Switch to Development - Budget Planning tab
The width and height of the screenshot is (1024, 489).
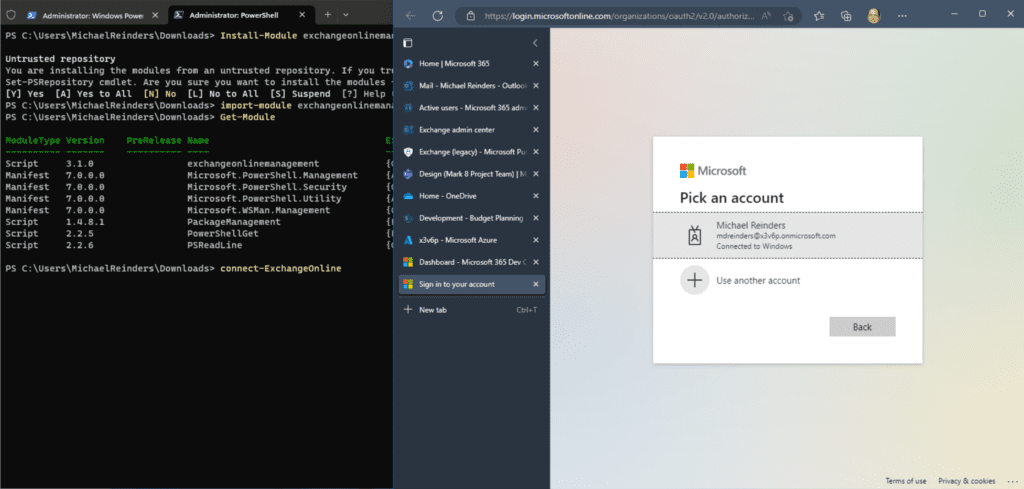(472, 218)
